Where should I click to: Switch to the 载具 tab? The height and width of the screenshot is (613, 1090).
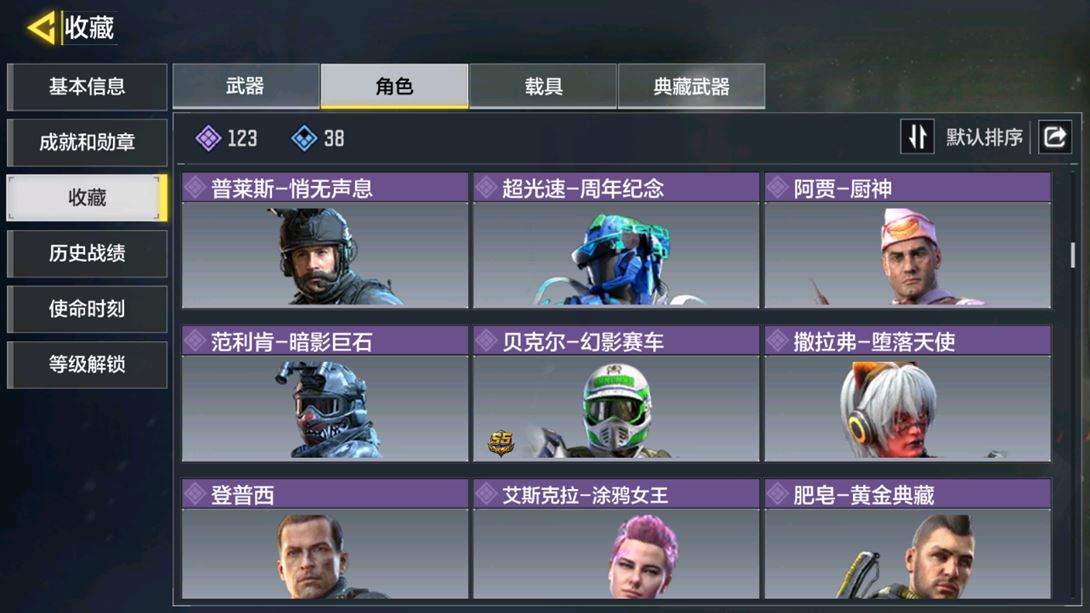tap(543, 86)
